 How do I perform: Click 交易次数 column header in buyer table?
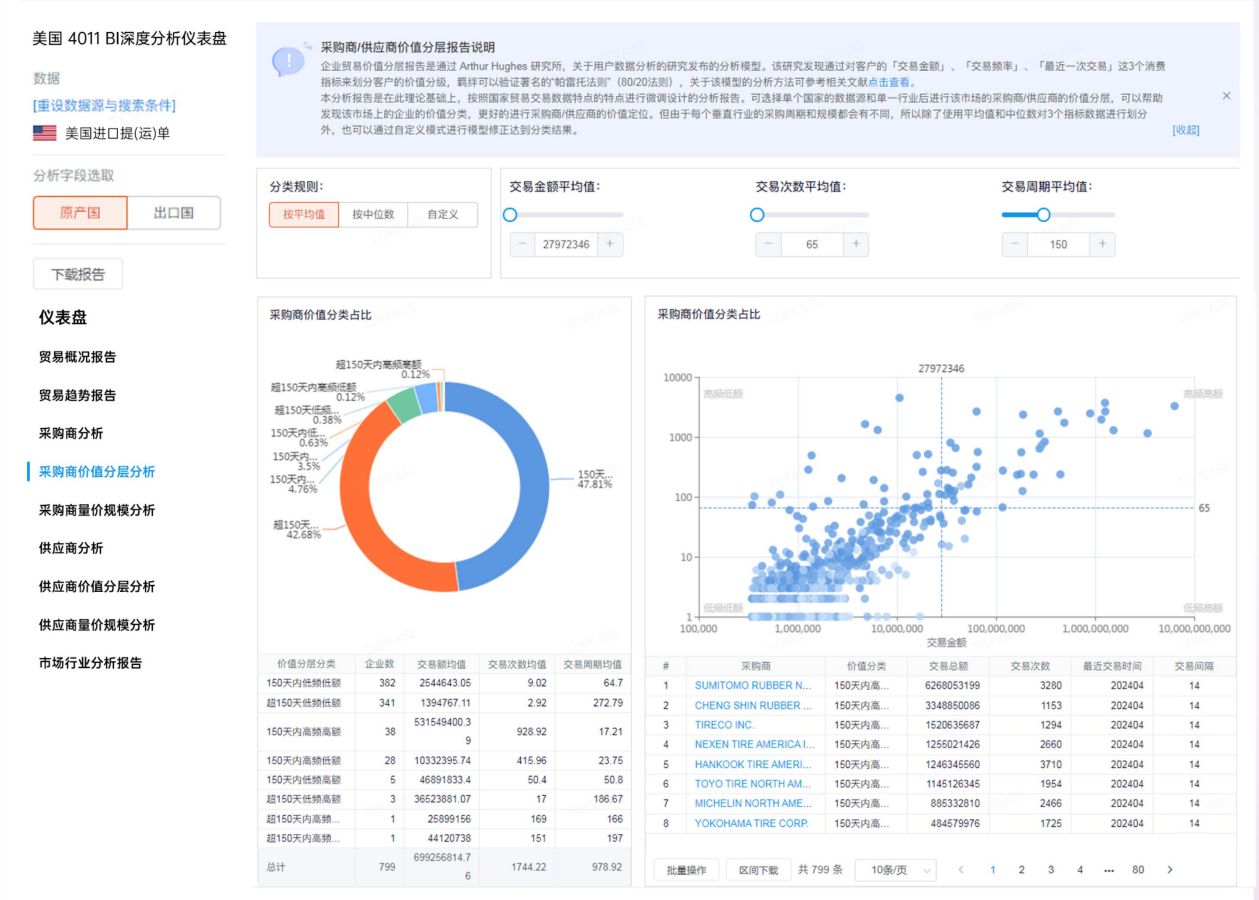(x=1030, y=666)
